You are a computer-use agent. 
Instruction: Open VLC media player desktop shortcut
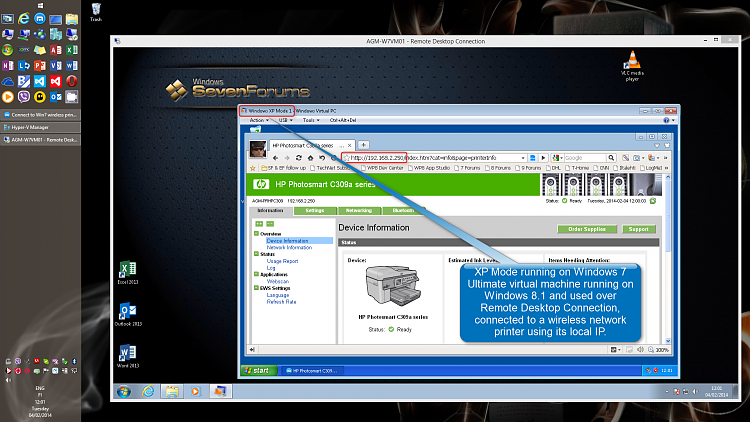632,66
